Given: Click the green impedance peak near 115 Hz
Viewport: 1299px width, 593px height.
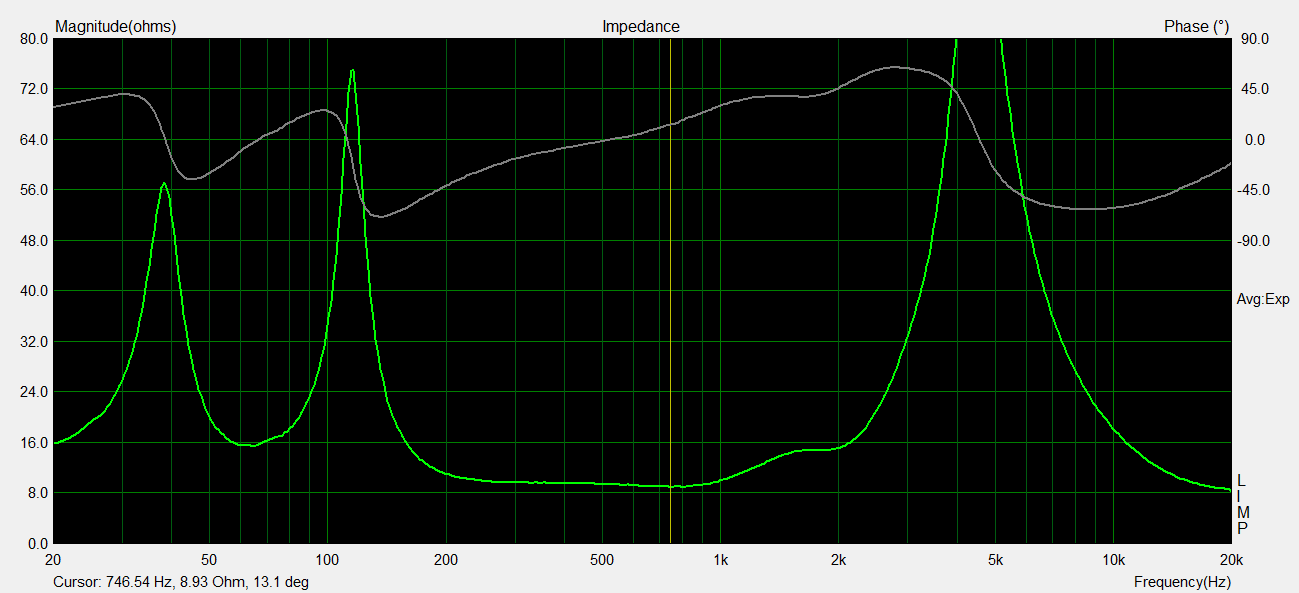Looking at the screenshot, I should pos(352,71).
